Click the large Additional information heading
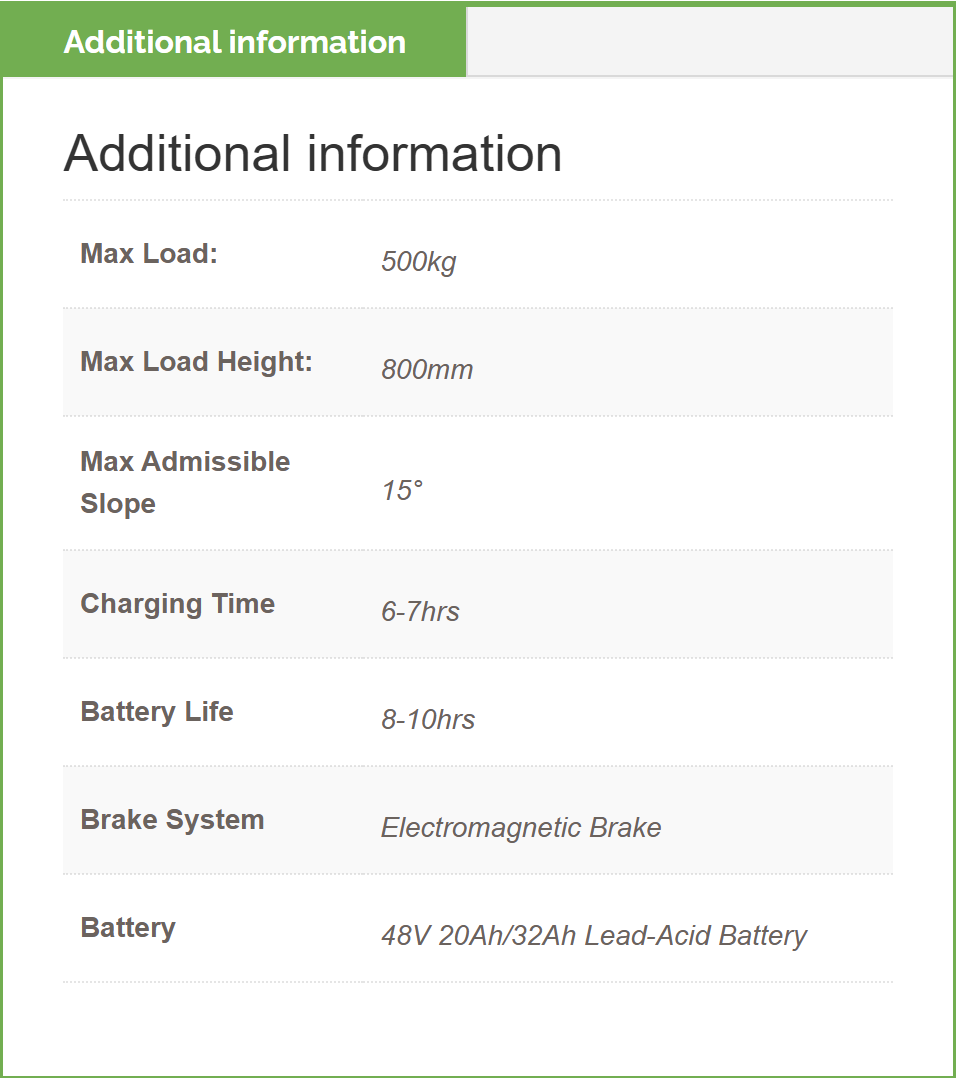The height and width of the screenshot is (1078, 956). (312, 154)
